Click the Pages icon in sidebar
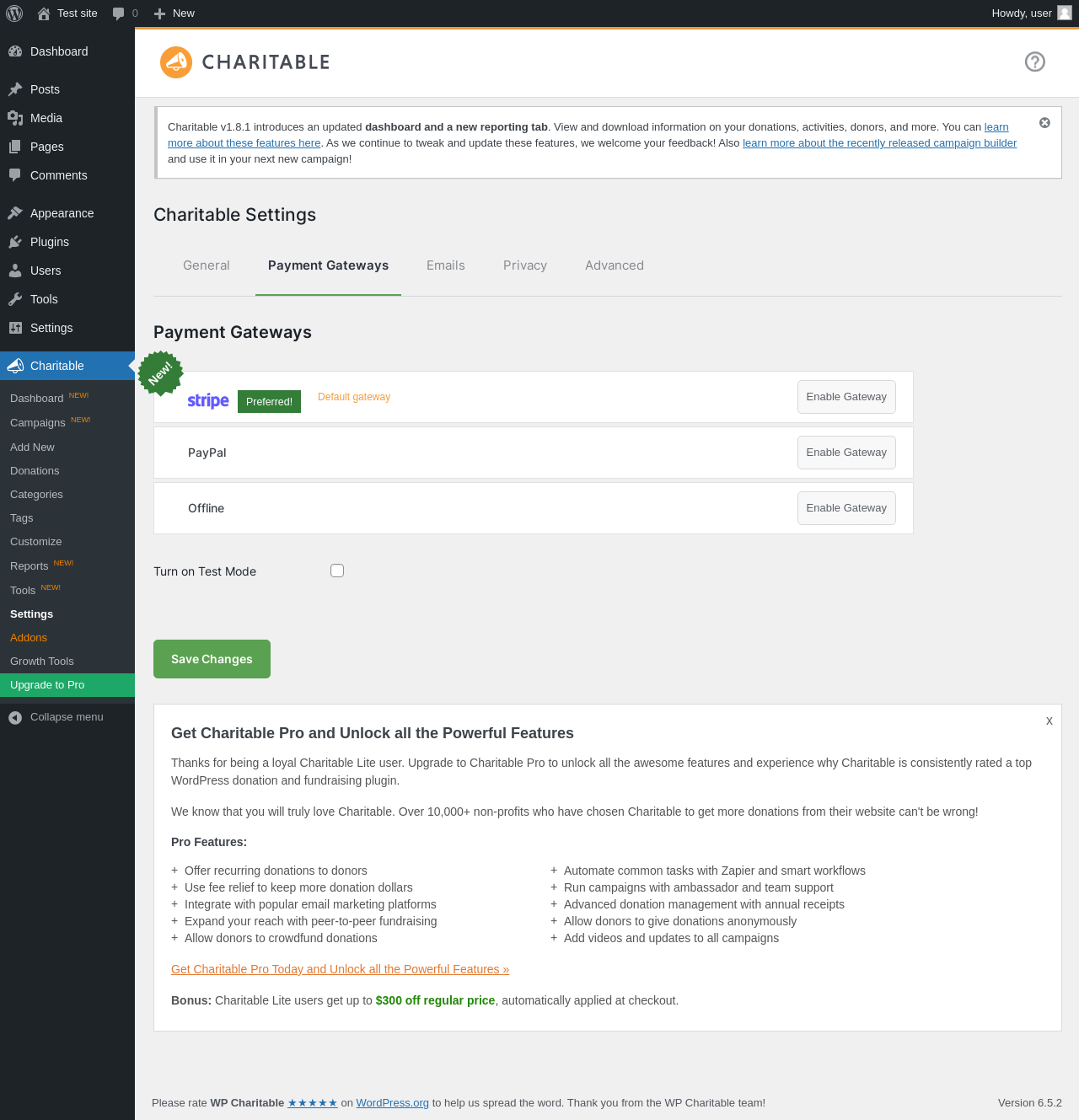Image resolution: width=1079 pixels, height=1120 pixels. click(x=15, y=147)
